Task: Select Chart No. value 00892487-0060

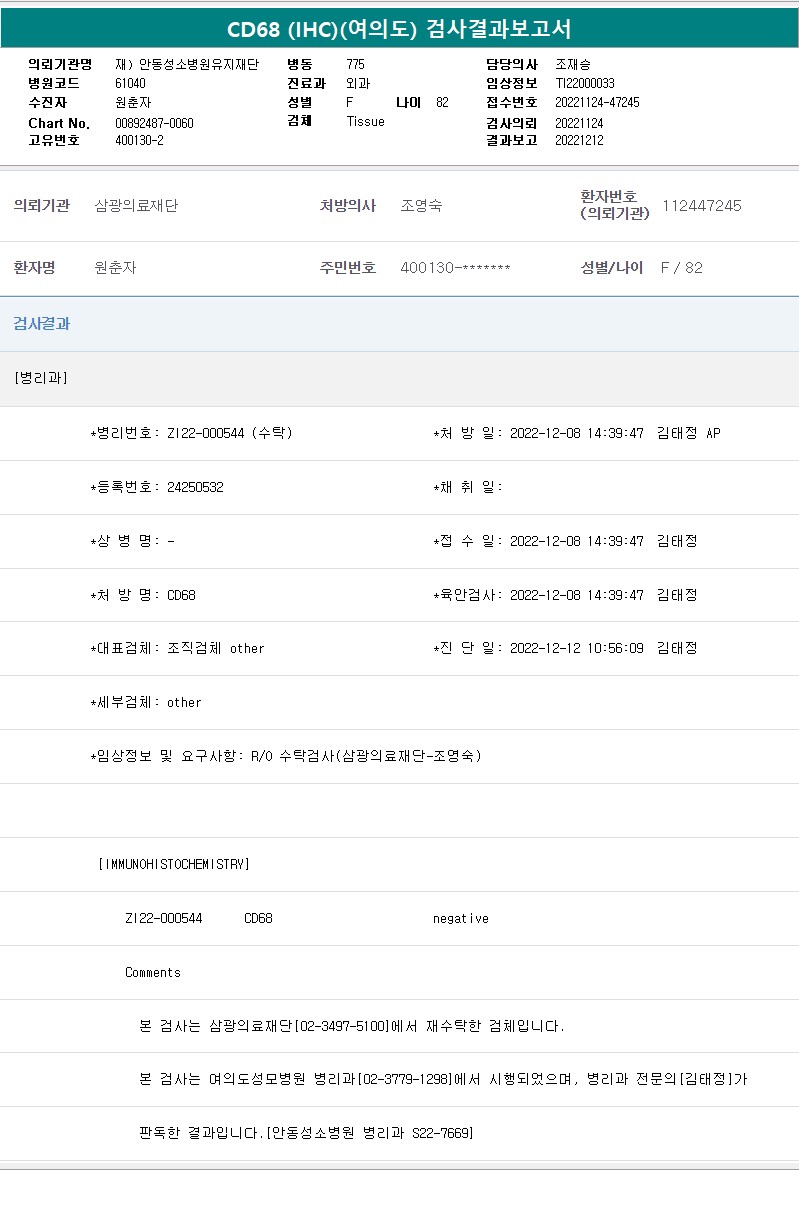Action: click(x=154, y=123)
